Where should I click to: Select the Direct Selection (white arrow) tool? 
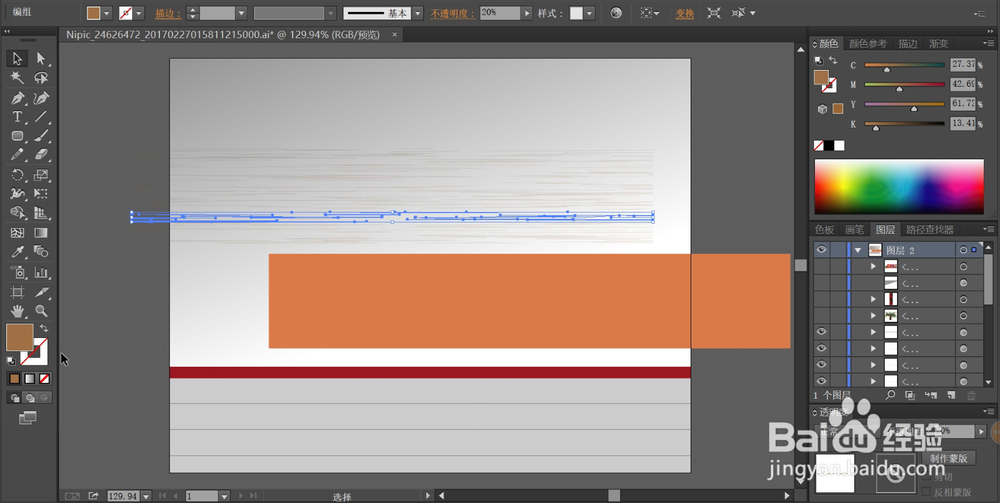41,59
